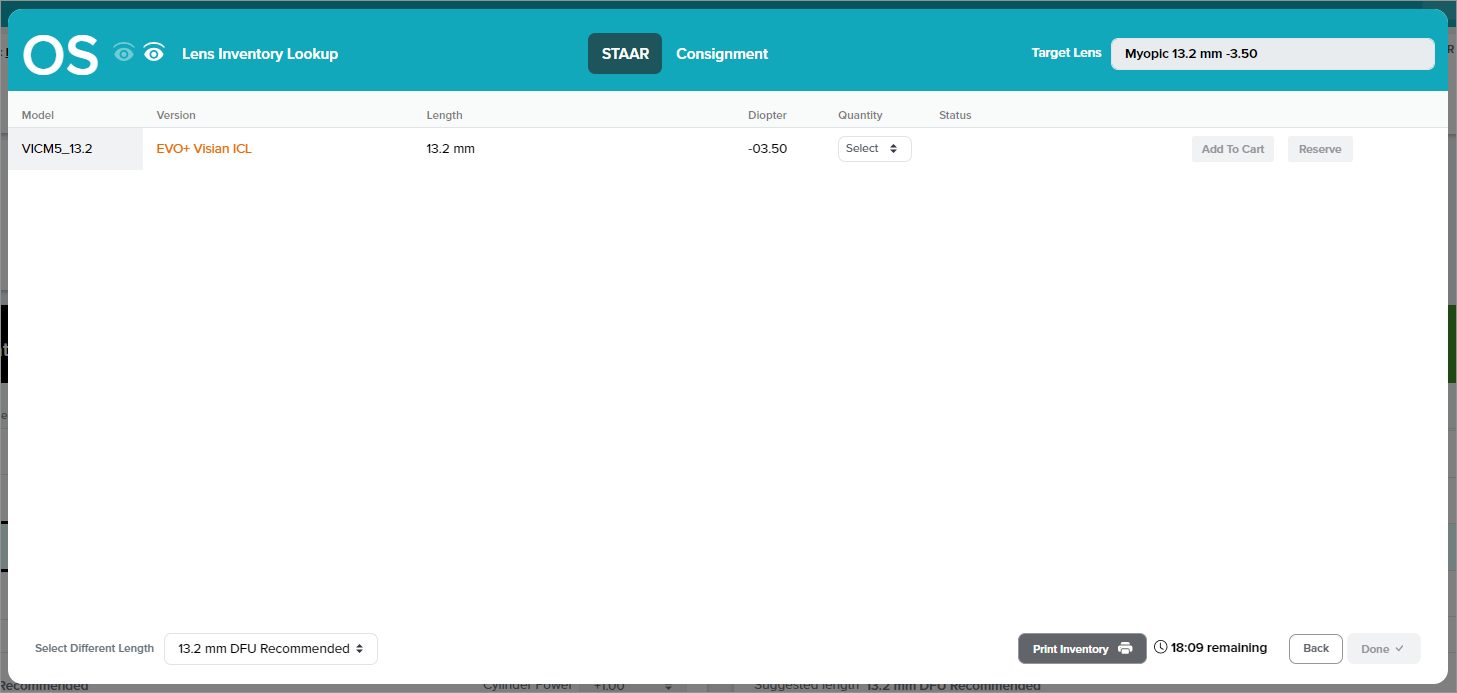This screenshot has width=1457, height=693.
Task: Click the Done button
Action: pos(1383,649)
